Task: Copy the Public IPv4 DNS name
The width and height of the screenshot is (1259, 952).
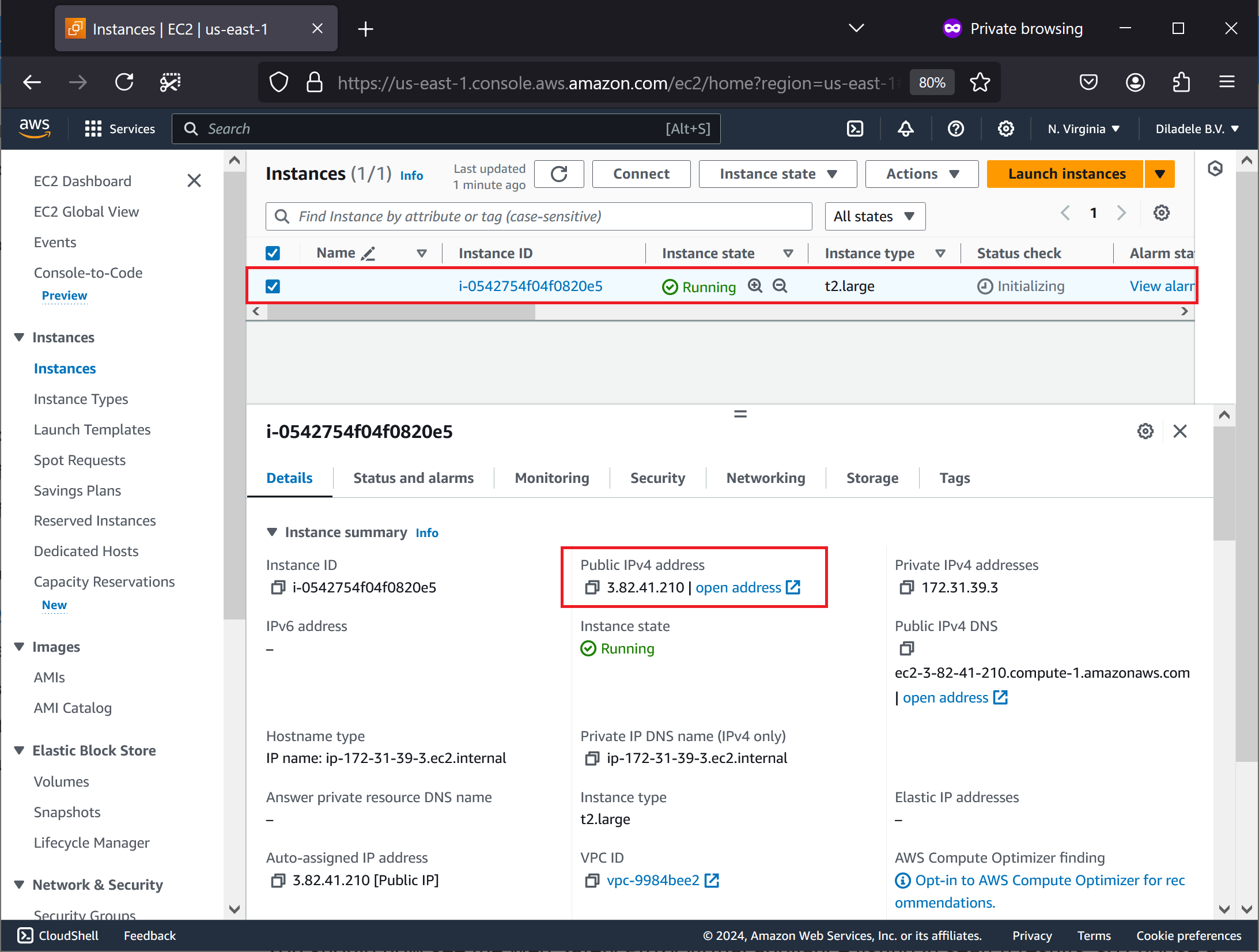Action: pos(906,649)
